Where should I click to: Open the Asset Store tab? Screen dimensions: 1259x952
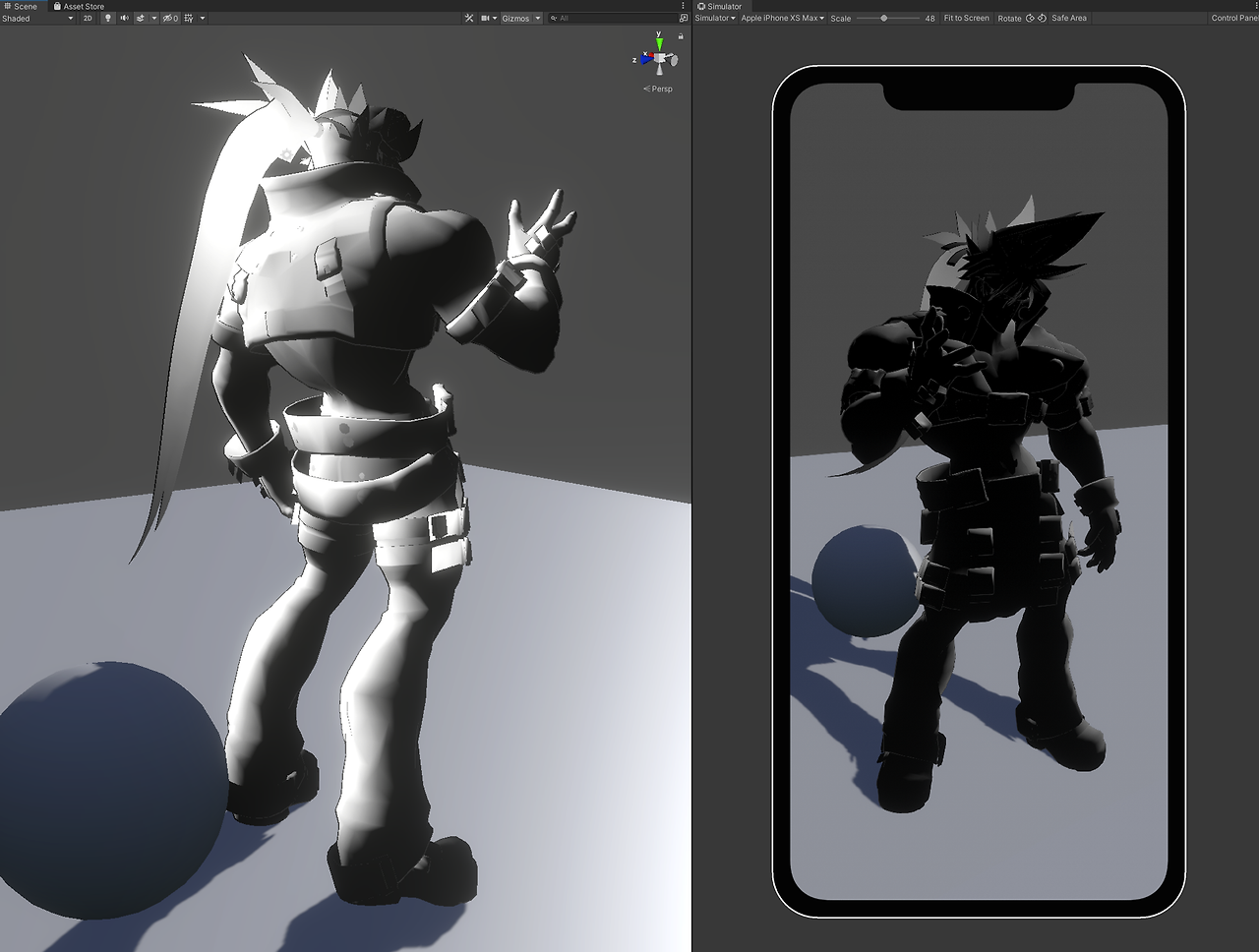coord(79,6)
